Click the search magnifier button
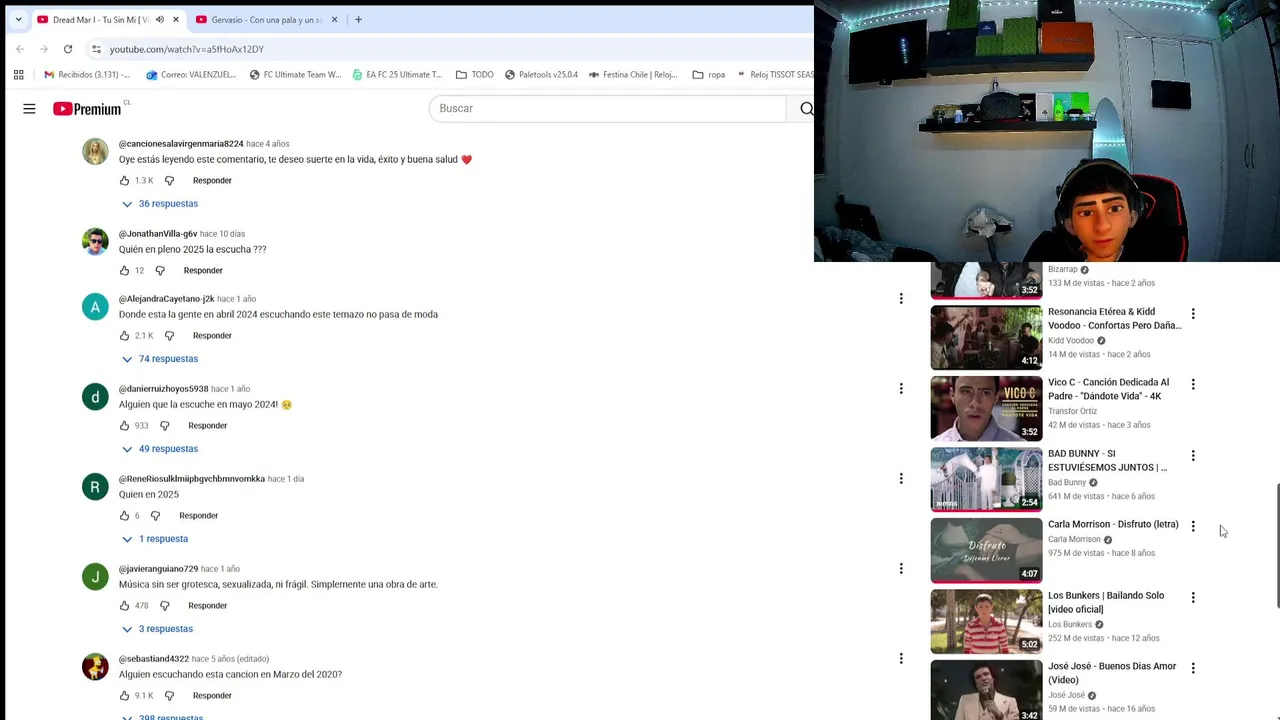 [806, 108]
